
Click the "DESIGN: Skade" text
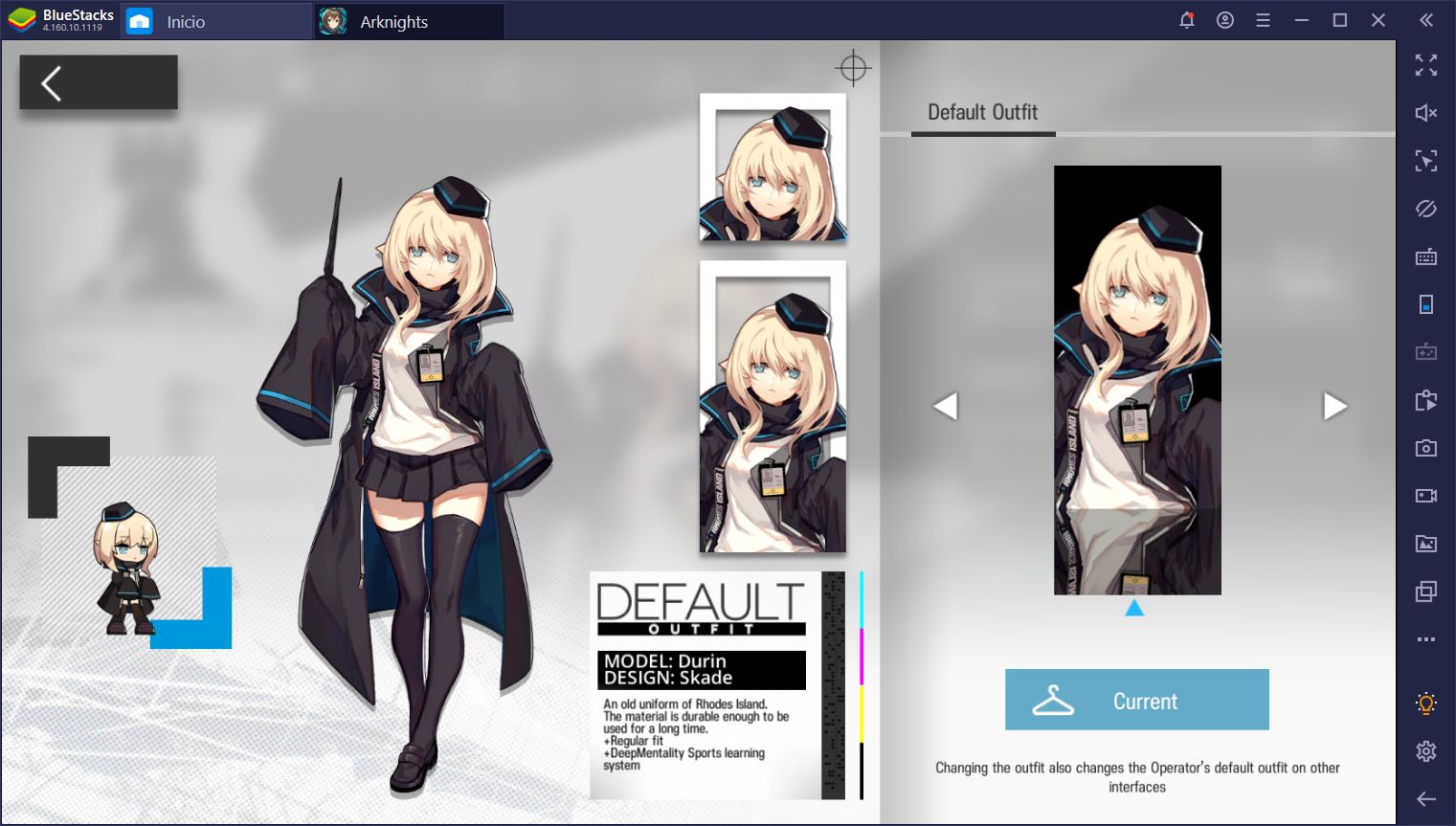click(x=668, y=678)
